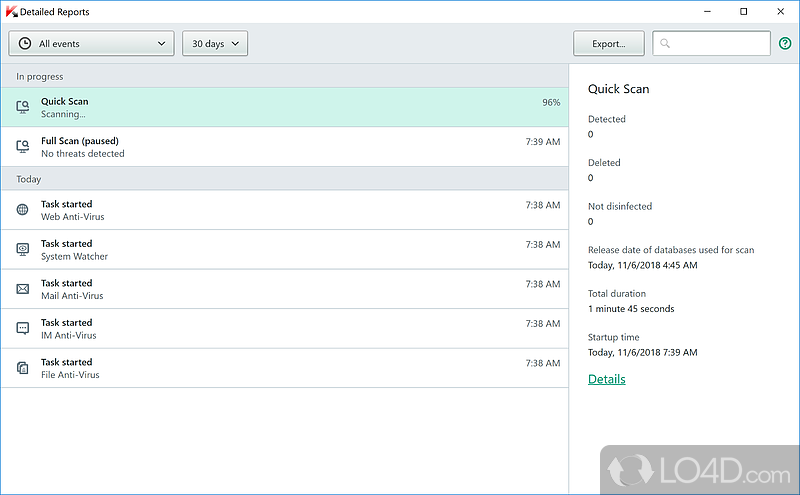Click the Not disinfected label
Viewport: 800px width, 495px height.
(x=620, y=206)
